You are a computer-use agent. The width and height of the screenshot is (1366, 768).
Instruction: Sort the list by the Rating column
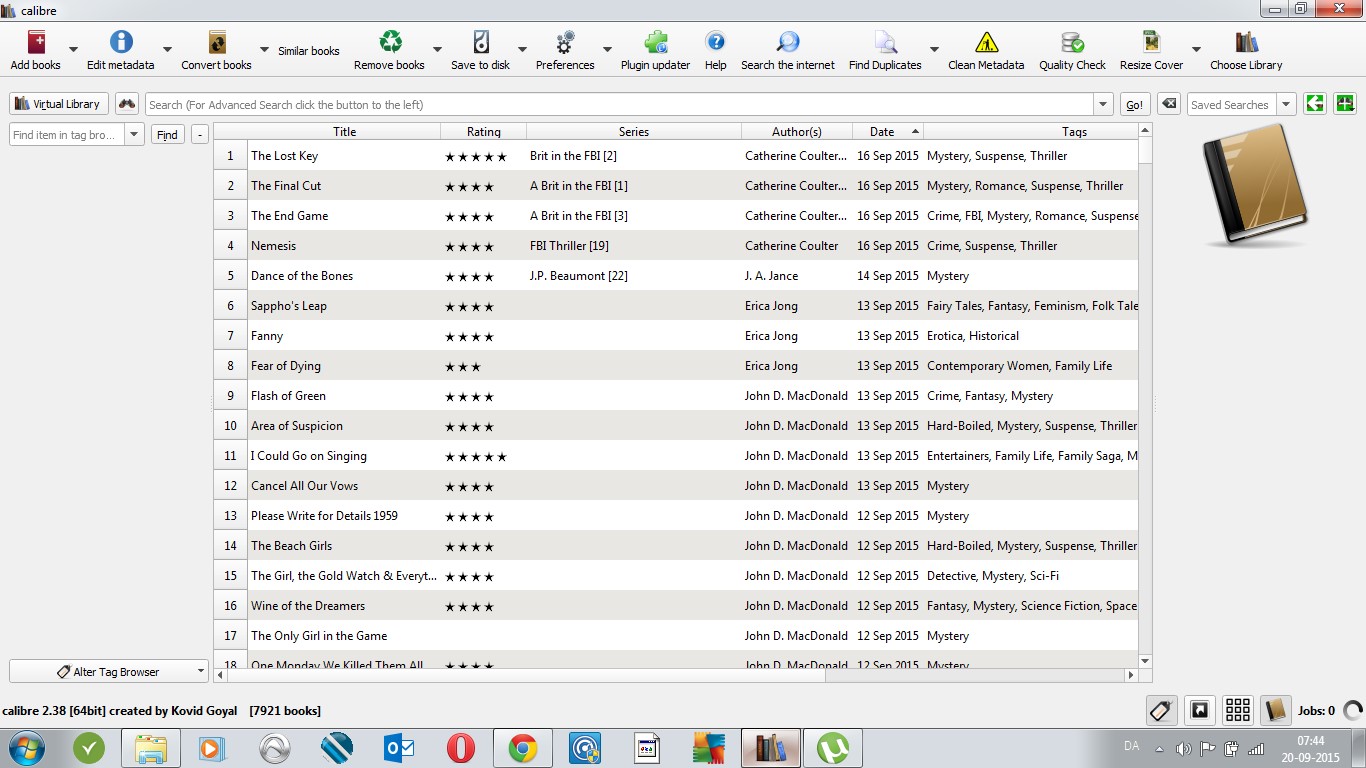pos(484,131)
